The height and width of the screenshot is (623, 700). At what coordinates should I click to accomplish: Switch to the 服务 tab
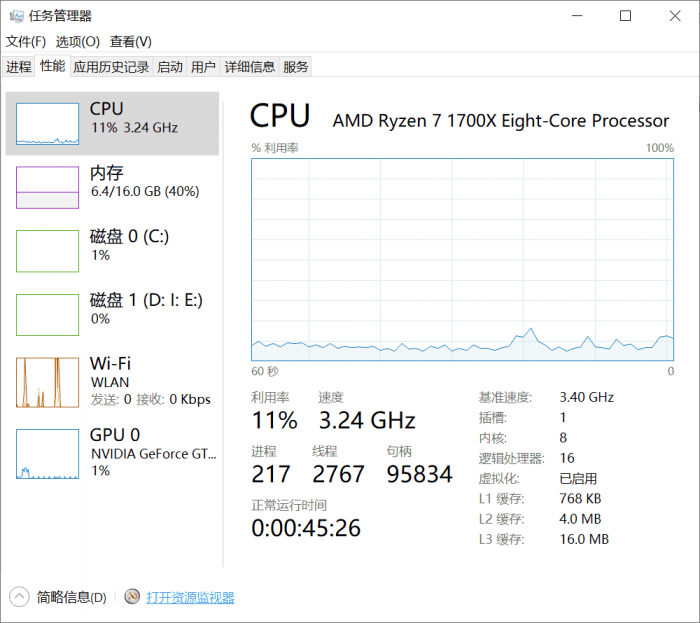[296, 67]
